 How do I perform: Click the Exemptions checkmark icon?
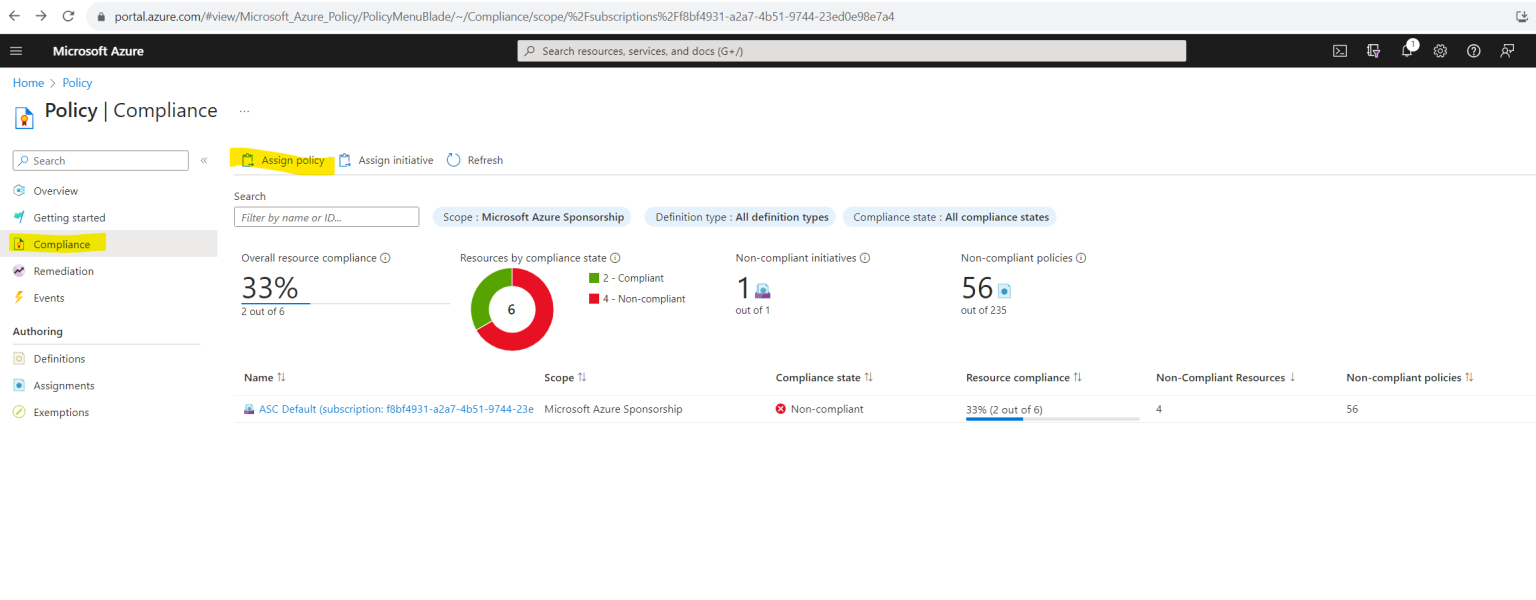point(21,412)
